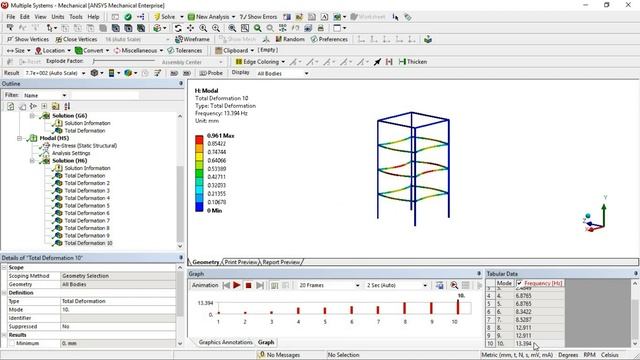Open the File menu
This screenshot has height=360, width=640.
[11, 17]
